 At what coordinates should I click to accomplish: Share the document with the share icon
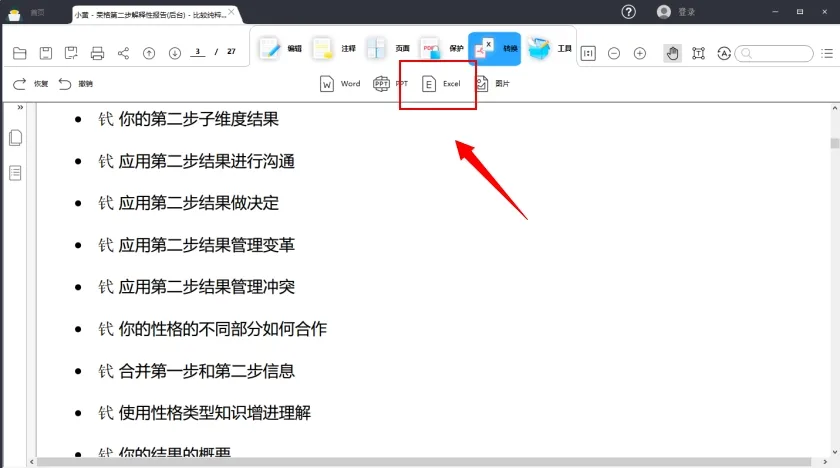[x=123, y=53]
